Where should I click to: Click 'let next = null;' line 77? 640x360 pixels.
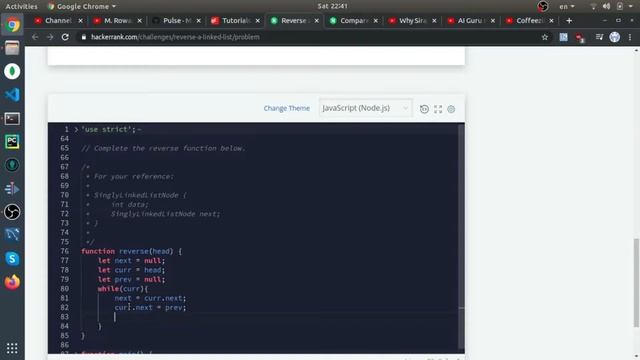click(131, 260)
